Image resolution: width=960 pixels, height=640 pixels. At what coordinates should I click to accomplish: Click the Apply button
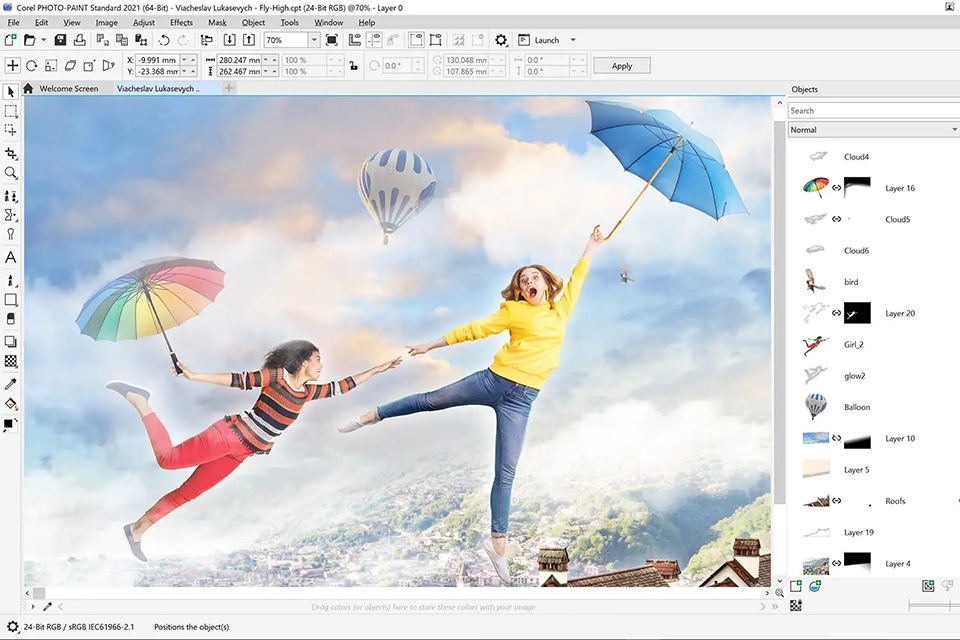point(621,65)
